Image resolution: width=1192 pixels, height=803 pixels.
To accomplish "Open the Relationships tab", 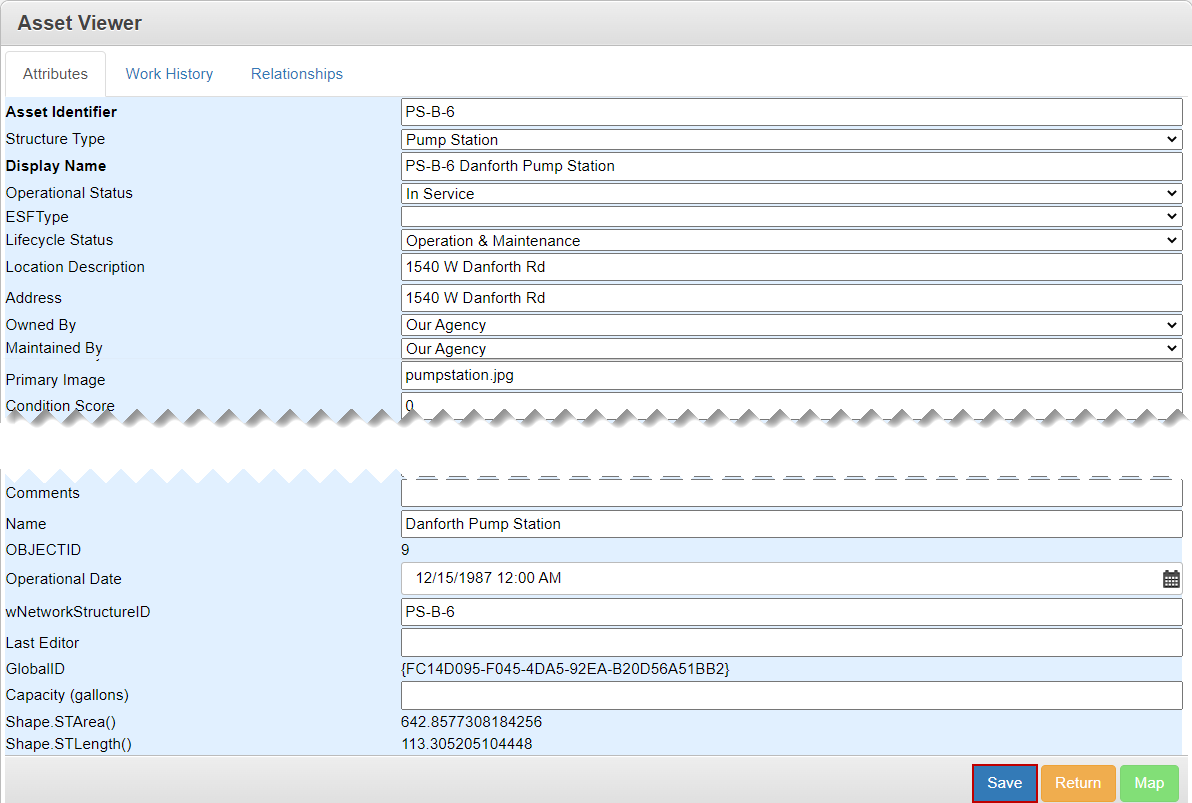I will click(x=296, y=74).
